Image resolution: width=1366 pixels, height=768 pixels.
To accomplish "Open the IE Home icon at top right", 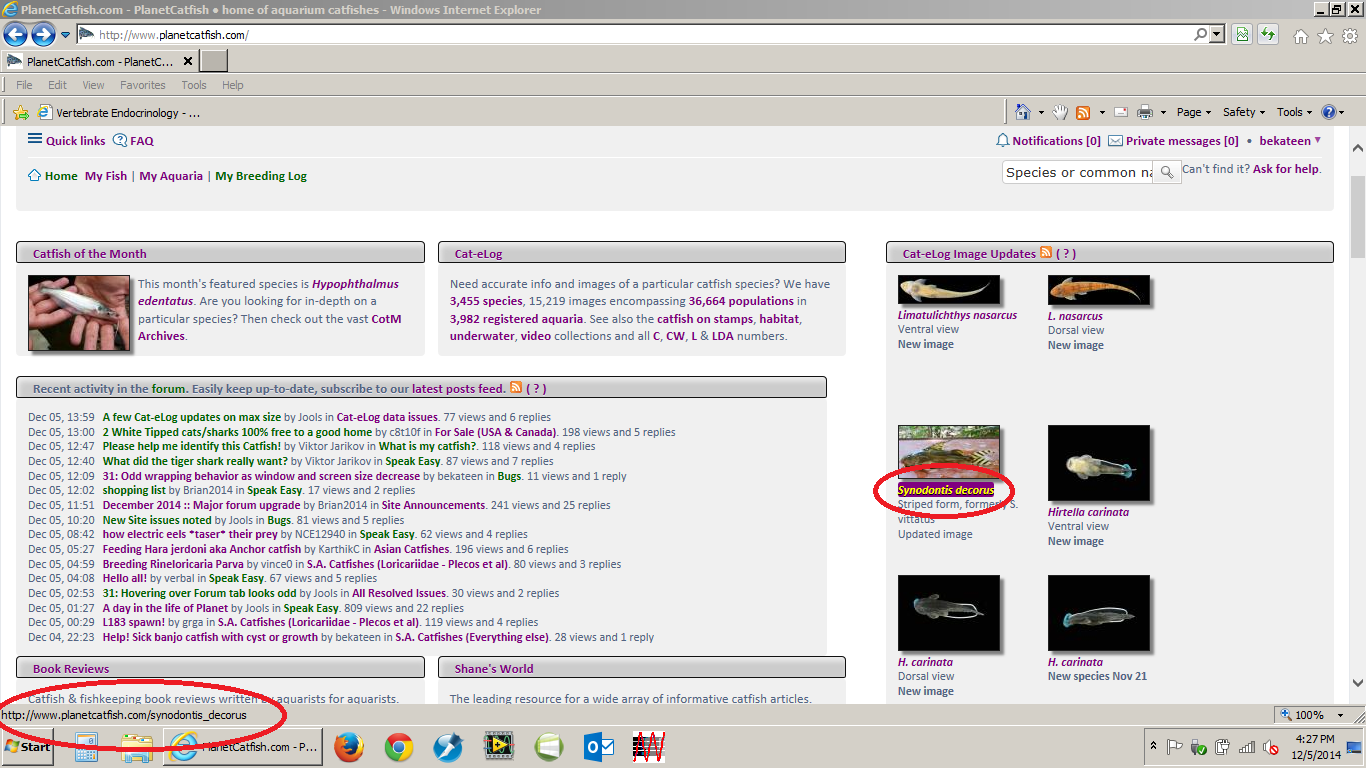I will [x=1301, y=36].
